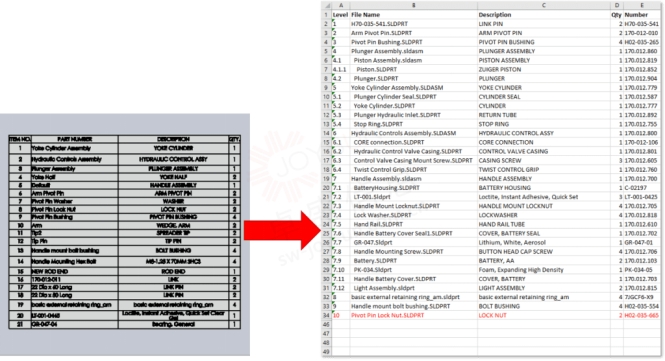The image size is (665, 361).
Task: Select number cell 'C-02197'
Action: [x=642, y=188]
